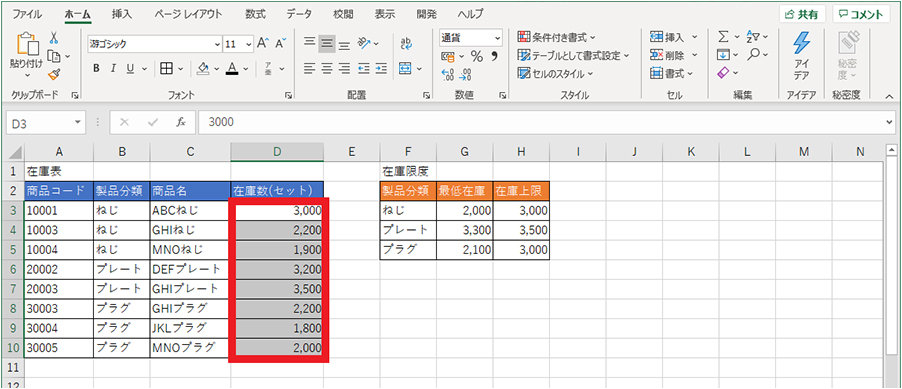Decrease font size with the small A

[280, 44]
